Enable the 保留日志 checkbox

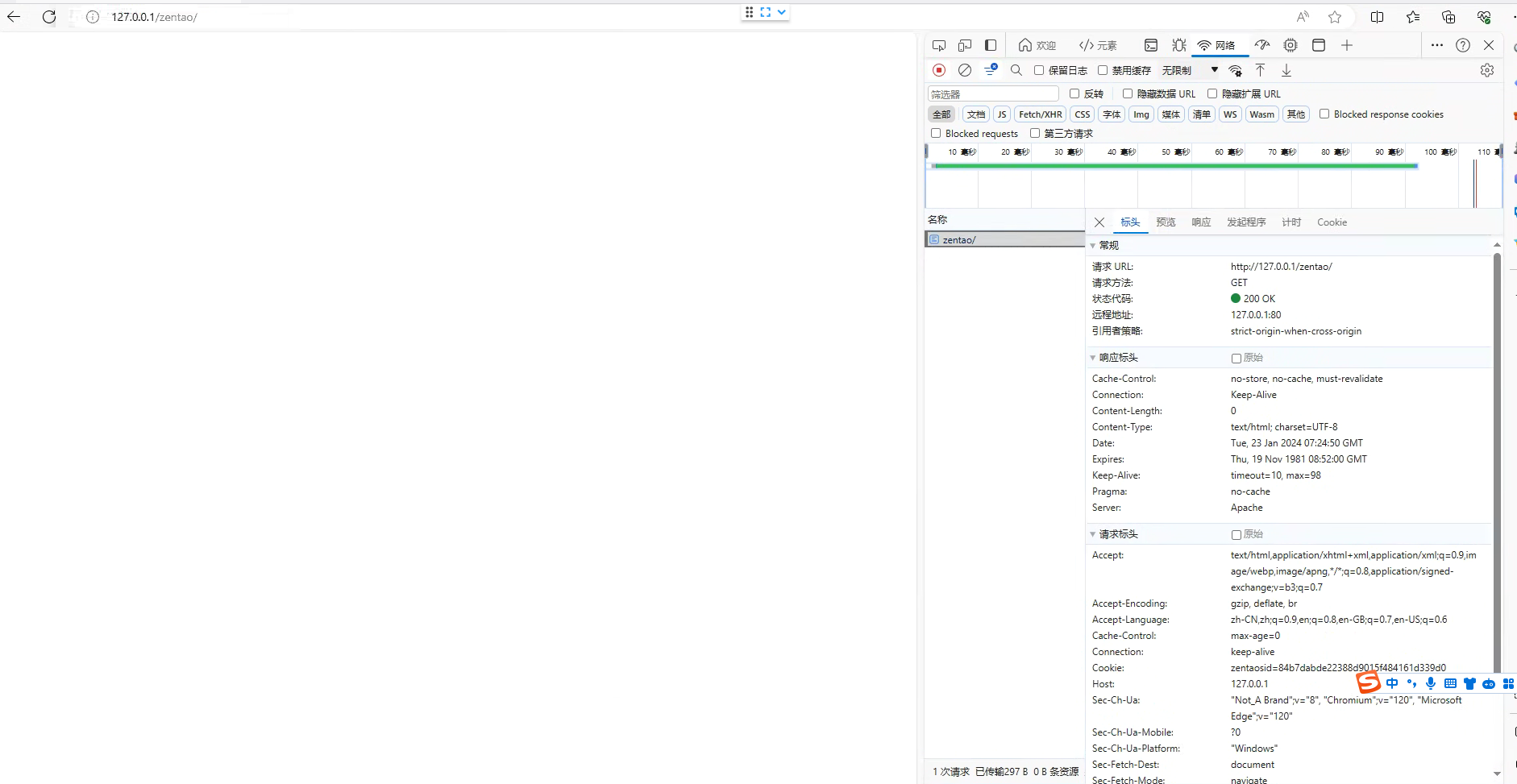coord(1039,70)
